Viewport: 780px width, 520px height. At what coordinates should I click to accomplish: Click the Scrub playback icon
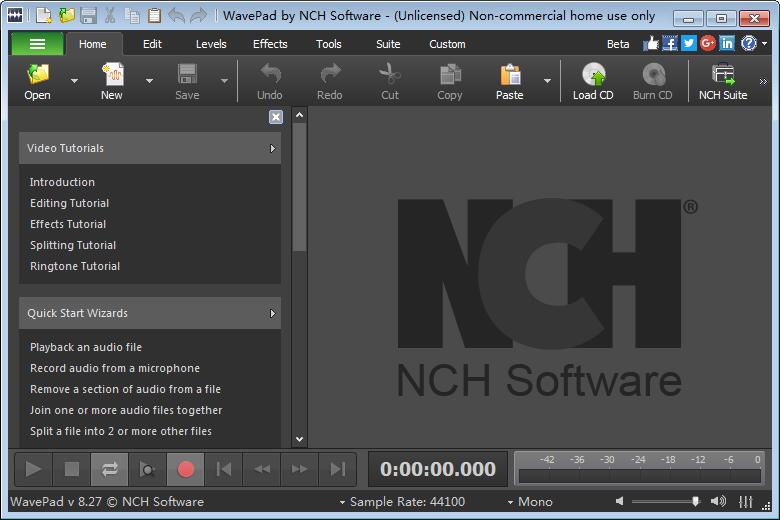point(147,469)
